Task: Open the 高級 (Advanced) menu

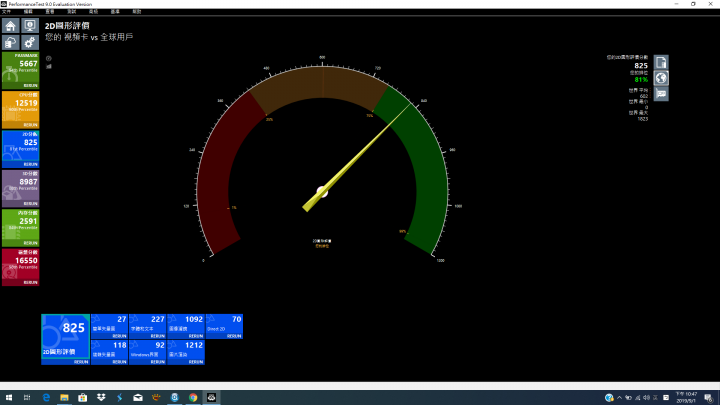Action: [x=93, y=11]
